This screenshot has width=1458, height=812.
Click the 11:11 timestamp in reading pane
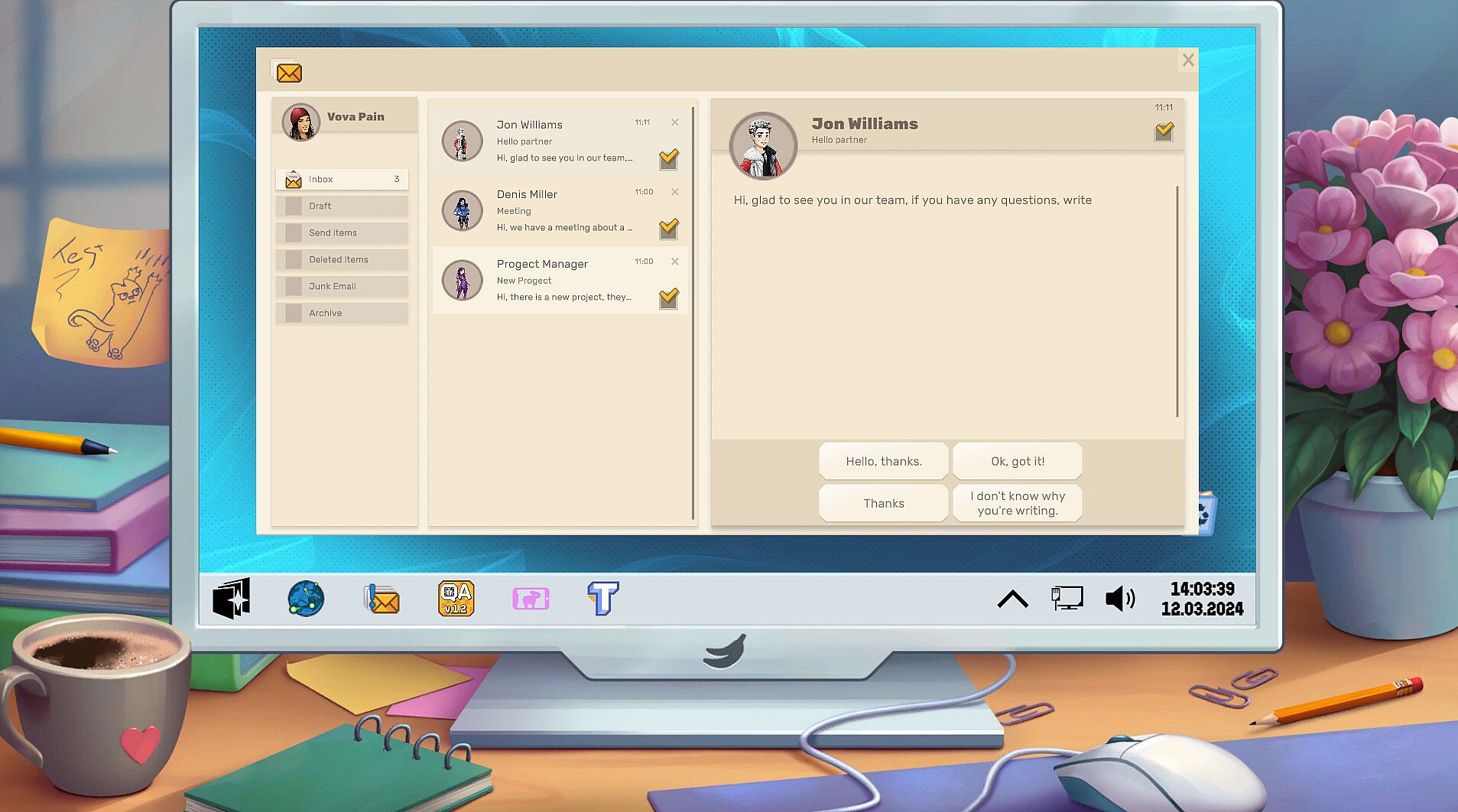(x=1164, y=108)
